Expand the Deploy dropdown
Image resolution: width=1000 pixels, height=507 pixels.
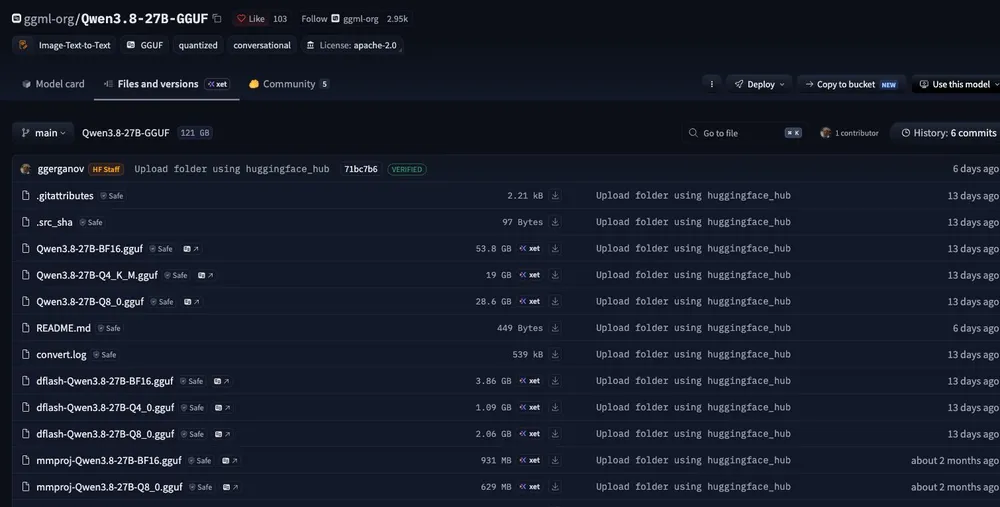[x=759, y=84]
